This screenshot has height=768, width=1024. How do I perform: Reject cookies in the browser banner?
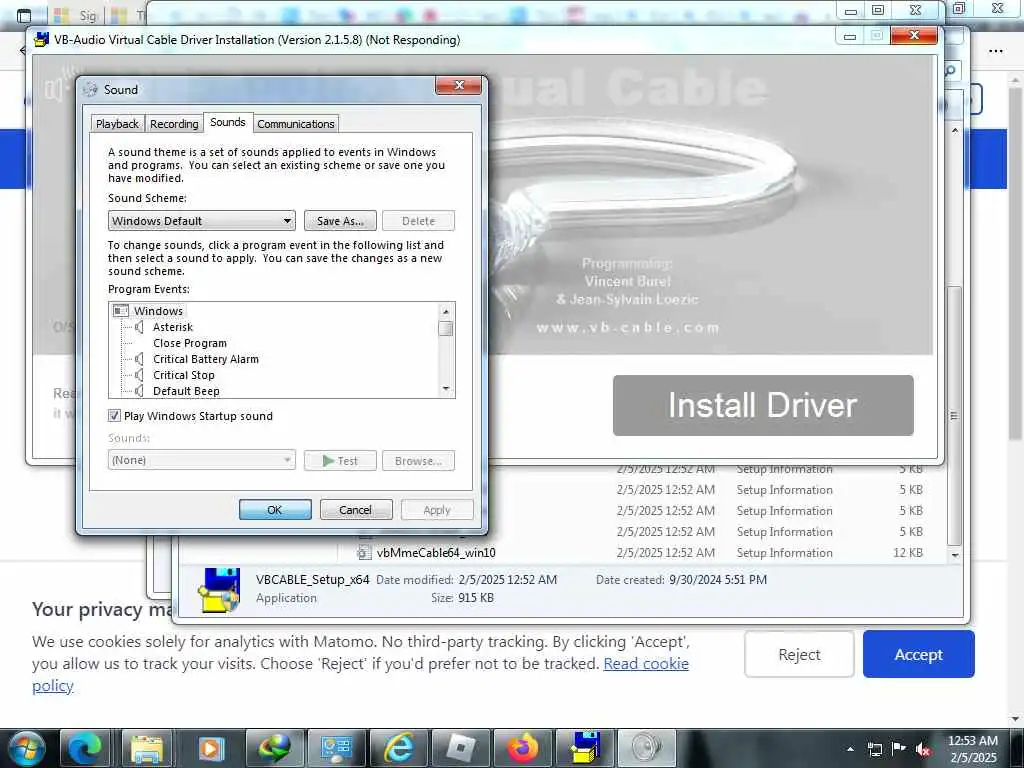click(x=799, y=654)
